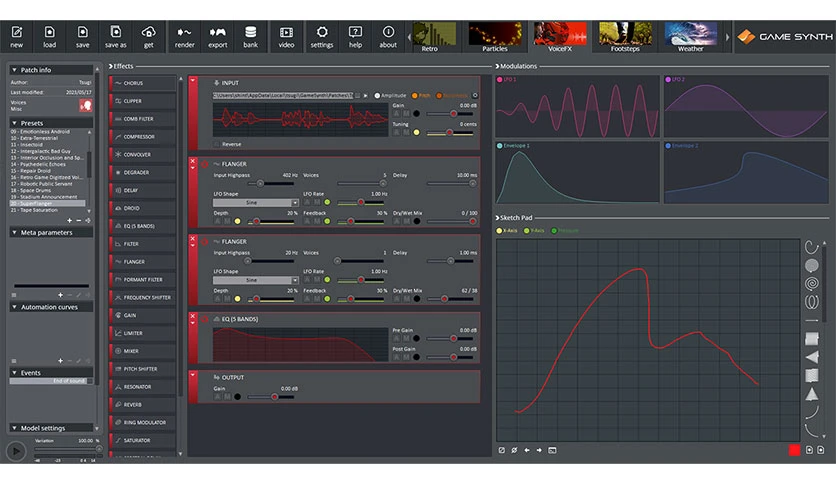Open the first Flanger LFO Shape dropdown
The image size is (836, 484).
pos(255,203)
